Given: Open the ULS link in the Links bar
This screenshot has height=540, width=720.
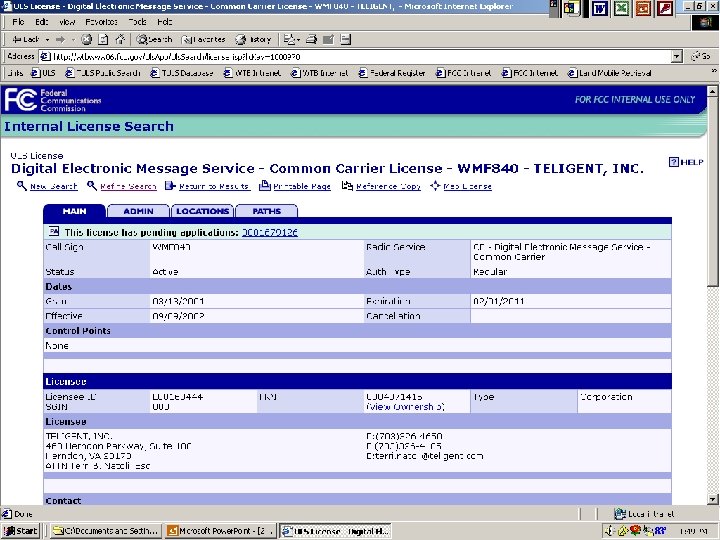Looking at the screenshot, I should click(x=43, y=73).
